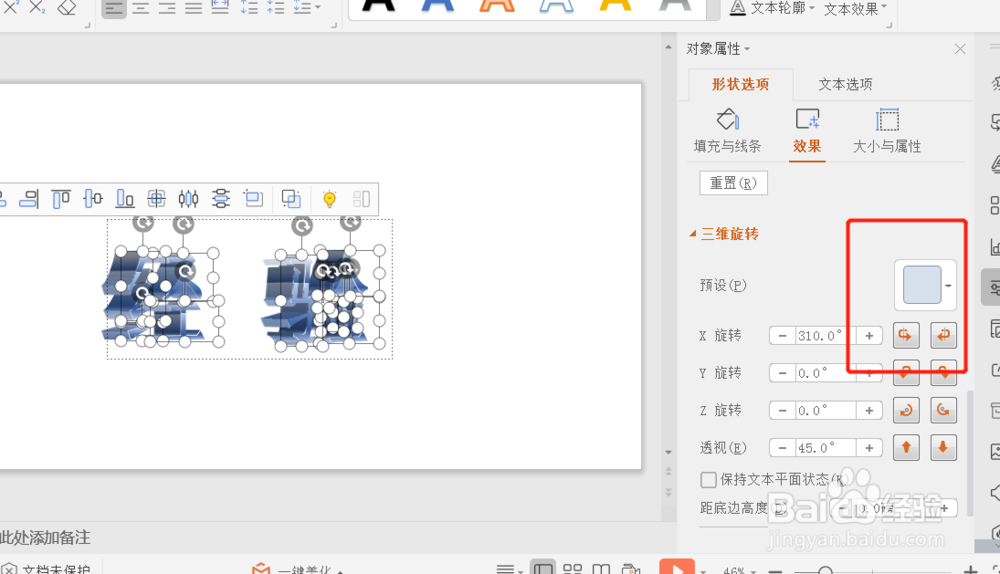Decrease Z 旋转 with minus button
This screenshot has width=1000, height=574.
(x=783, y=411)
